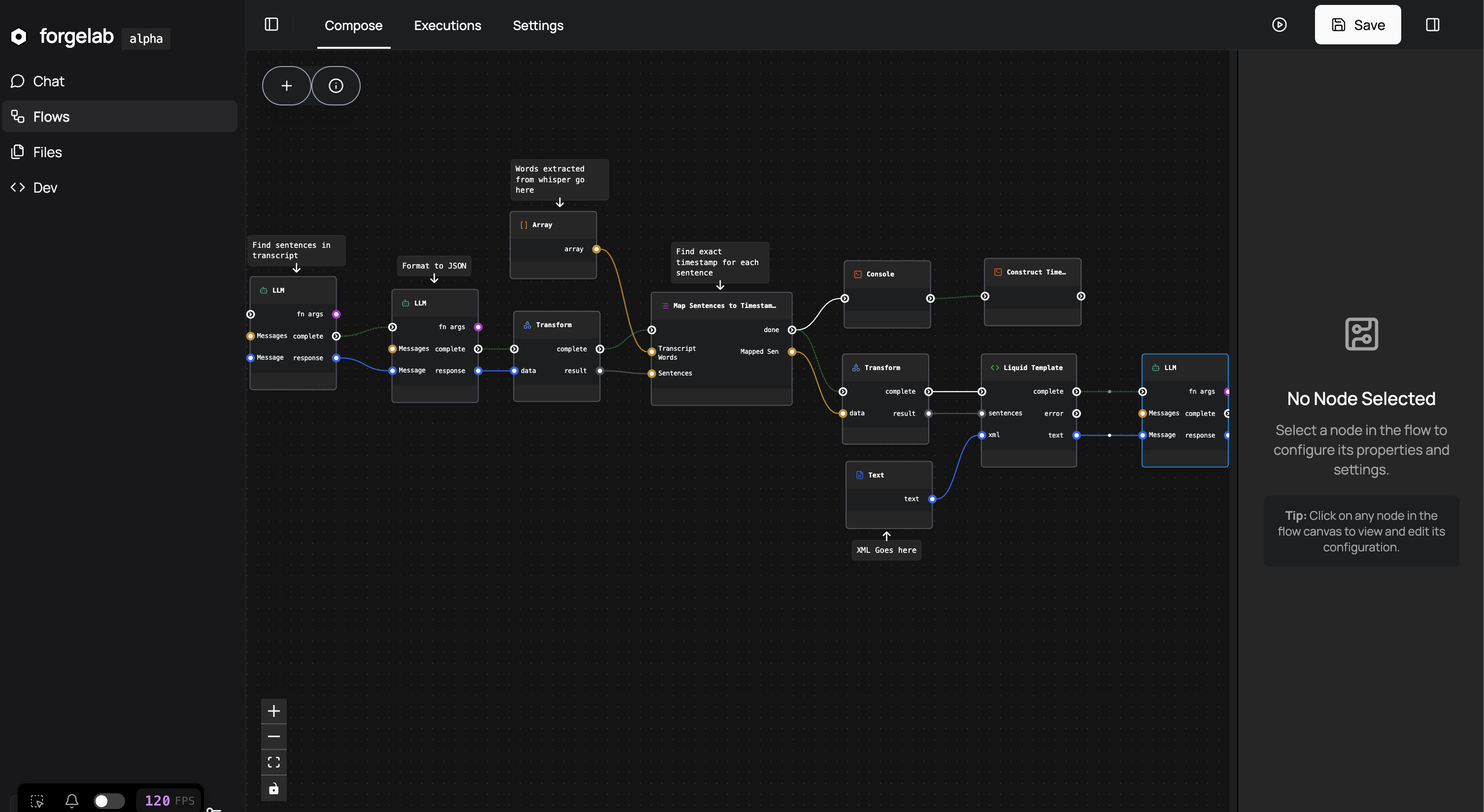Viewport: 1484px width, 812px height.
Task: Open the flow info circle icon
Action: 336,85
